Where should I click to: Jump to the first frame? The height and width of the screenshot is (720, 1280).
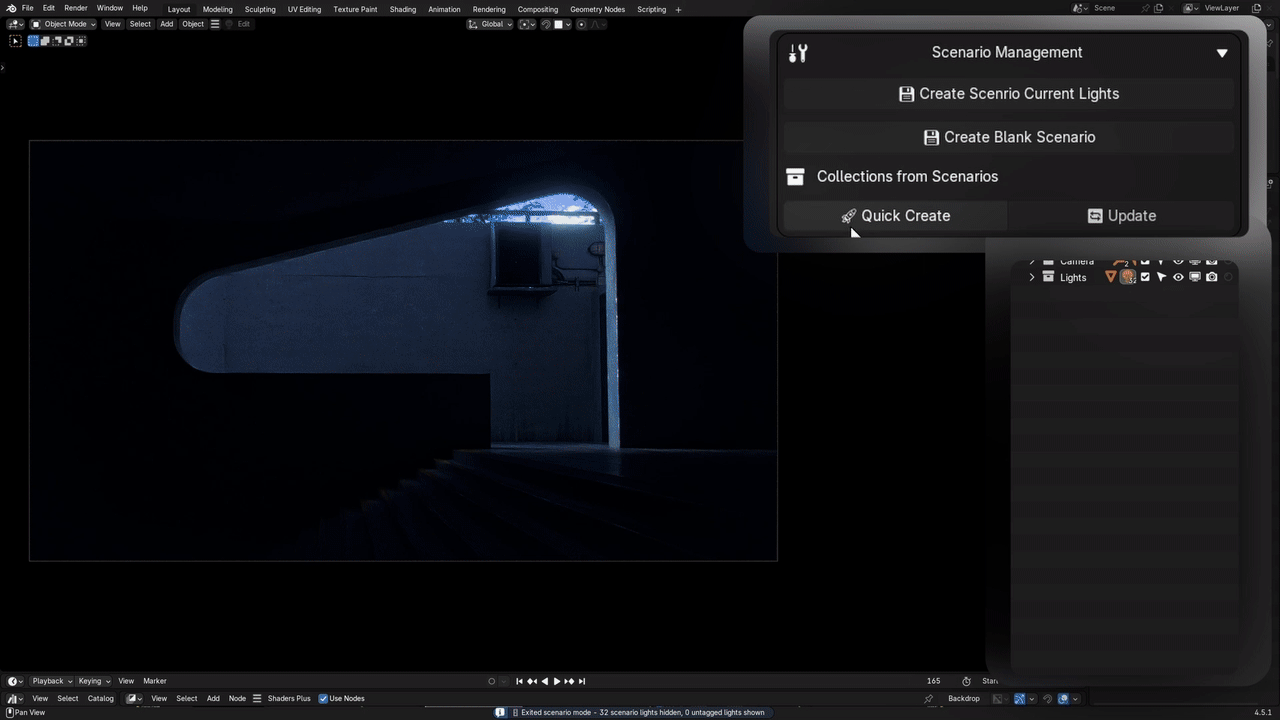pos(519,681)
